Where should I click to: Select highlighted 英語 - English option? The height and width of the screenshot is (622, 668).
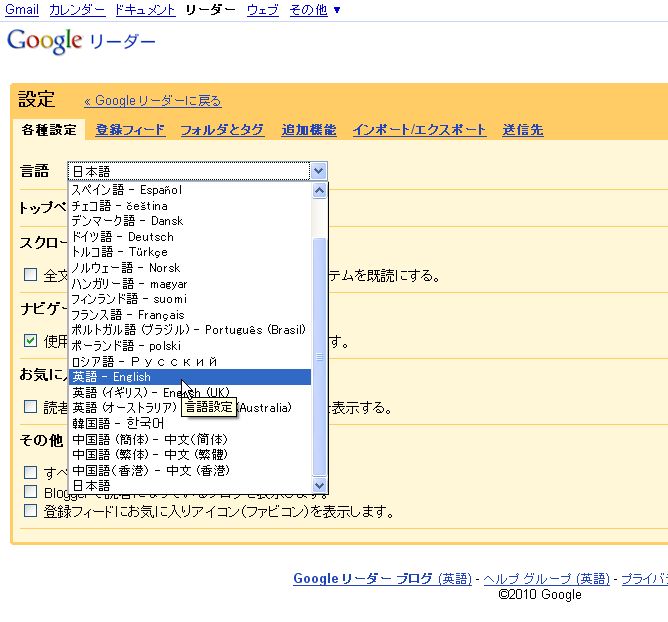(x=190, y=377)
